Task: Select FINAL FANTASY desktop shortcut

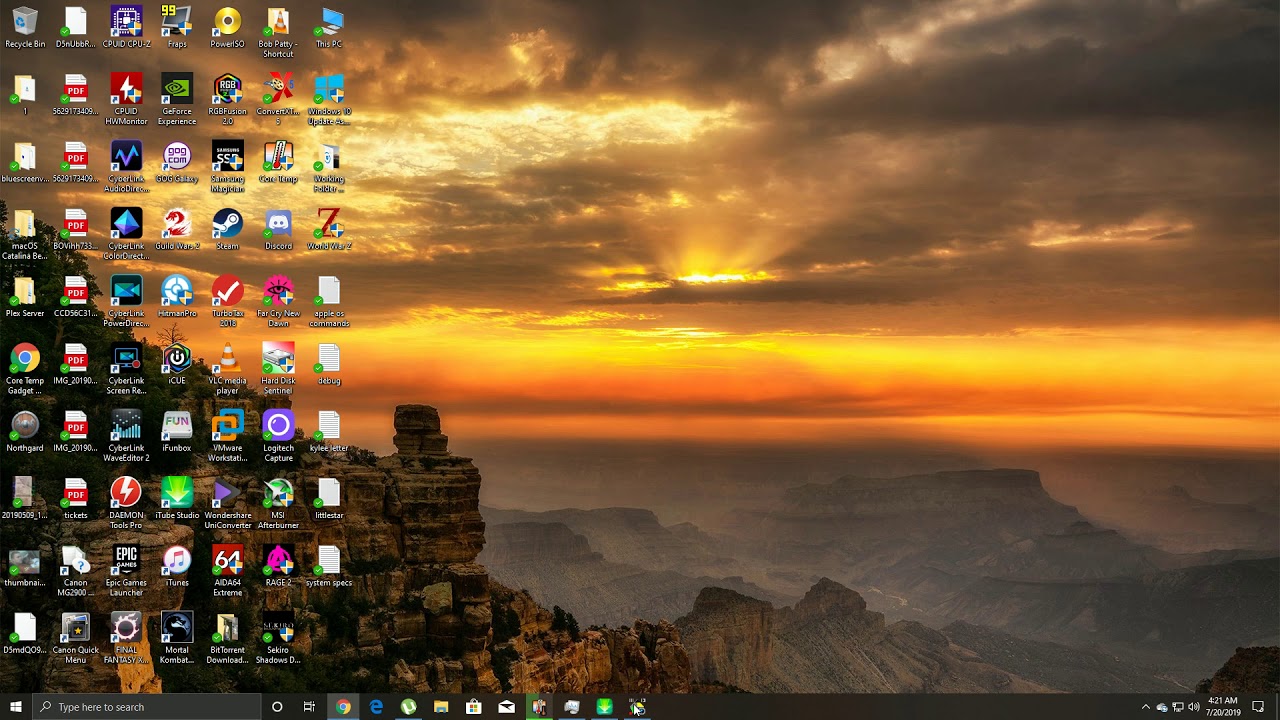Action: pyautogui.click(x=126, y=637)
